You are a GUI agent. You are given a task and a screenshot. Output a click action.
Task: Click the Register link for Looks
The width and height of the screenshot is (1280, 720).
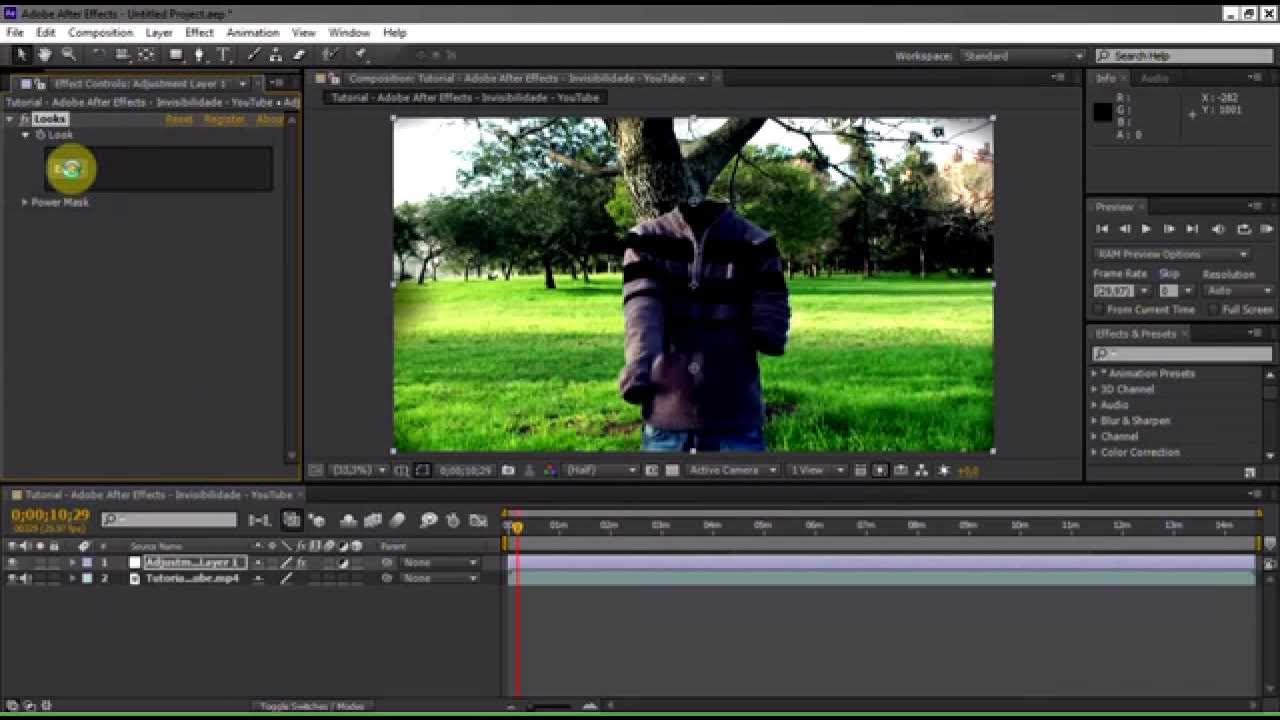coord(224,119)
